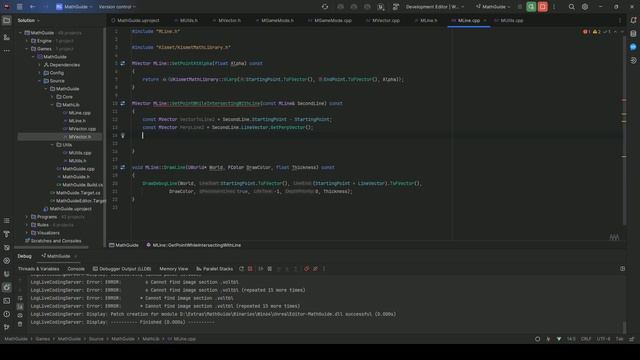Image resolution: width=640 pixels, height=360 pixels.
Task: Click the Unreal Engine toolbar icon
Action: pos(380,7)
